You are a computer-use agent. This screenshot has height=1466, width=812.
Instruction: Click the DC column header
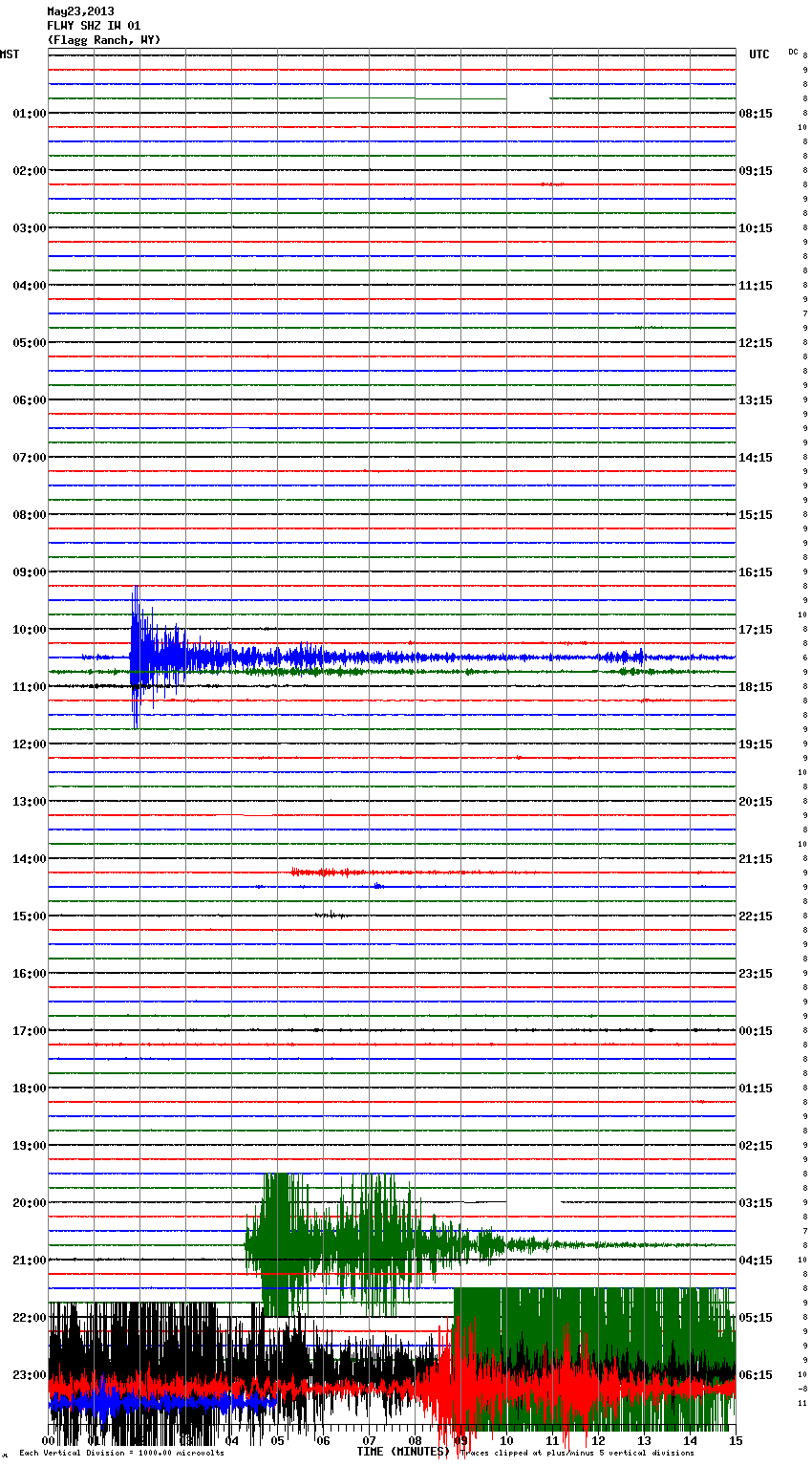793,52
